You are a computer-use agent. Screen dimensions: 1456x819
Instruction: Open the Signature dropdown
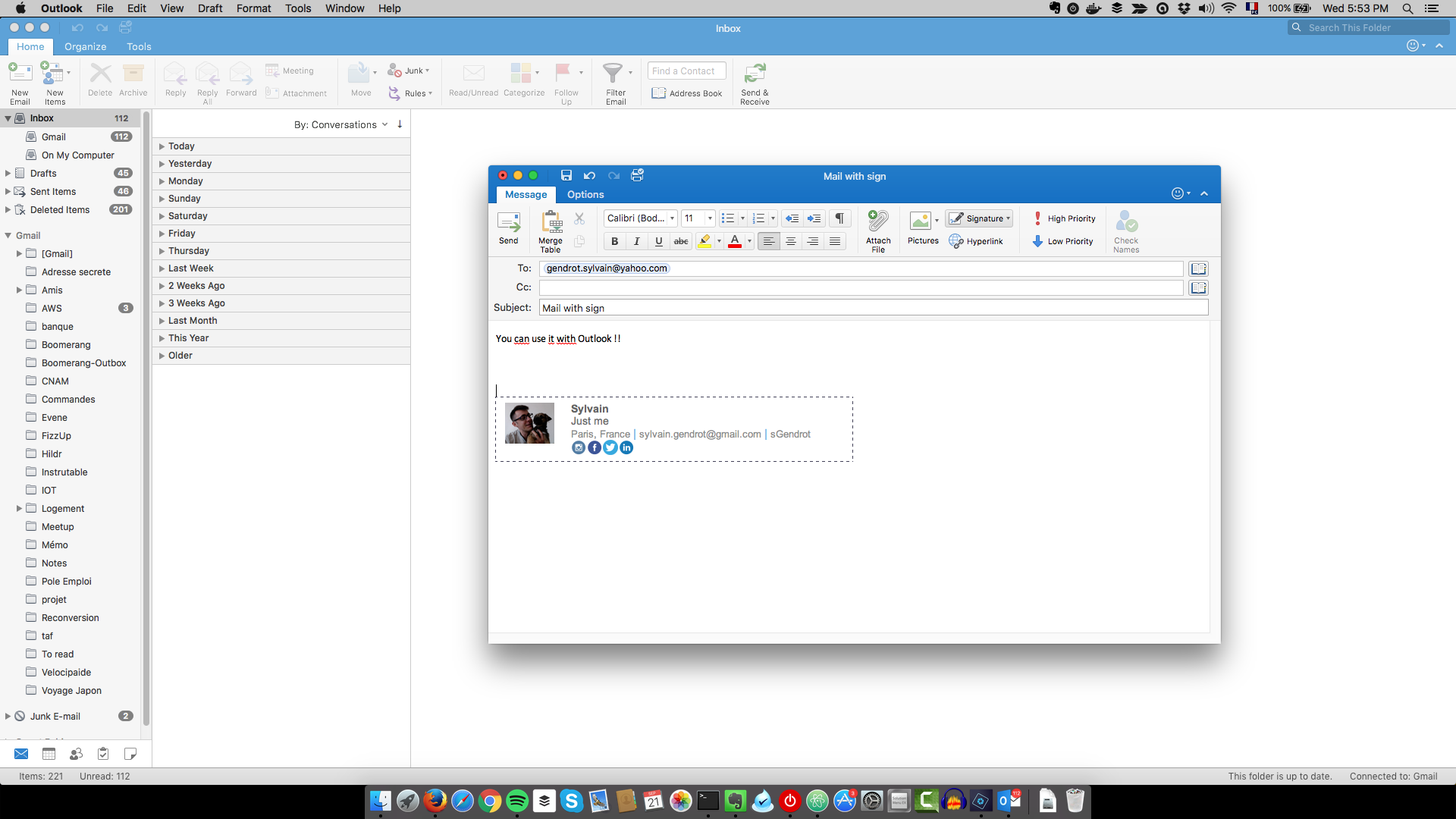[979, 218]
